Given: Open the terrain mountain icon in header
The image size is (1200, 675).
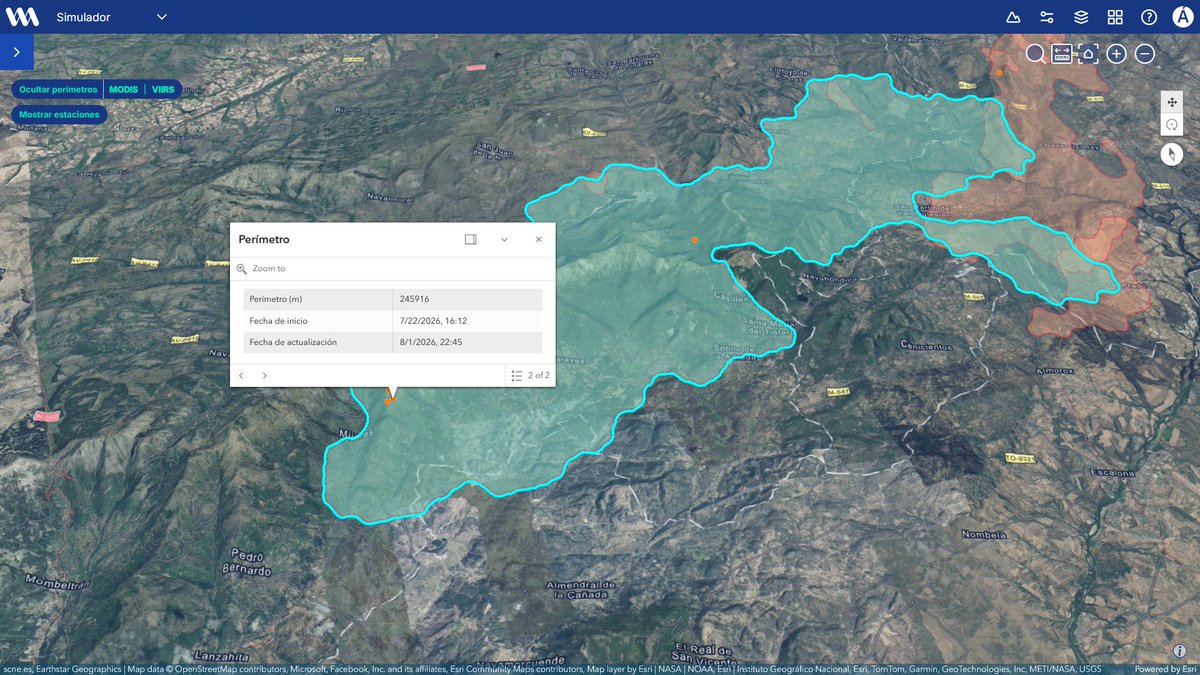Looking at the screenshot, I should [1013, 17].
